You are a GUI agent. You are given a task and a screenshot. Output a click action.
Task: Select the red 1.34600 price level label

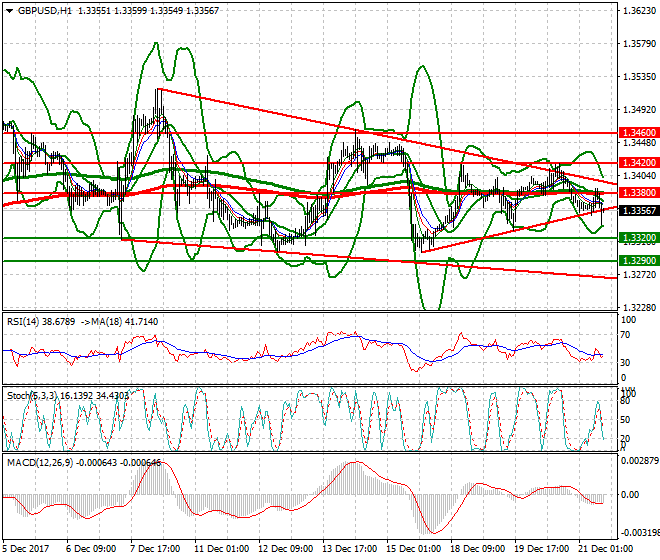point(639,133)
